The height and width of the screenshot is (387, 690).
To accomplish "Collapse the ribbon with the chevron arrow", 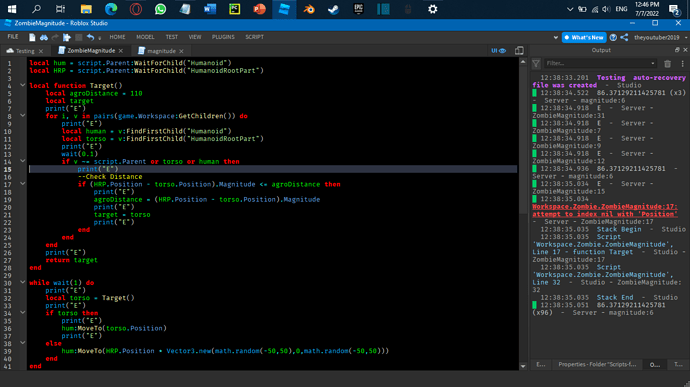I will (555, 38).
